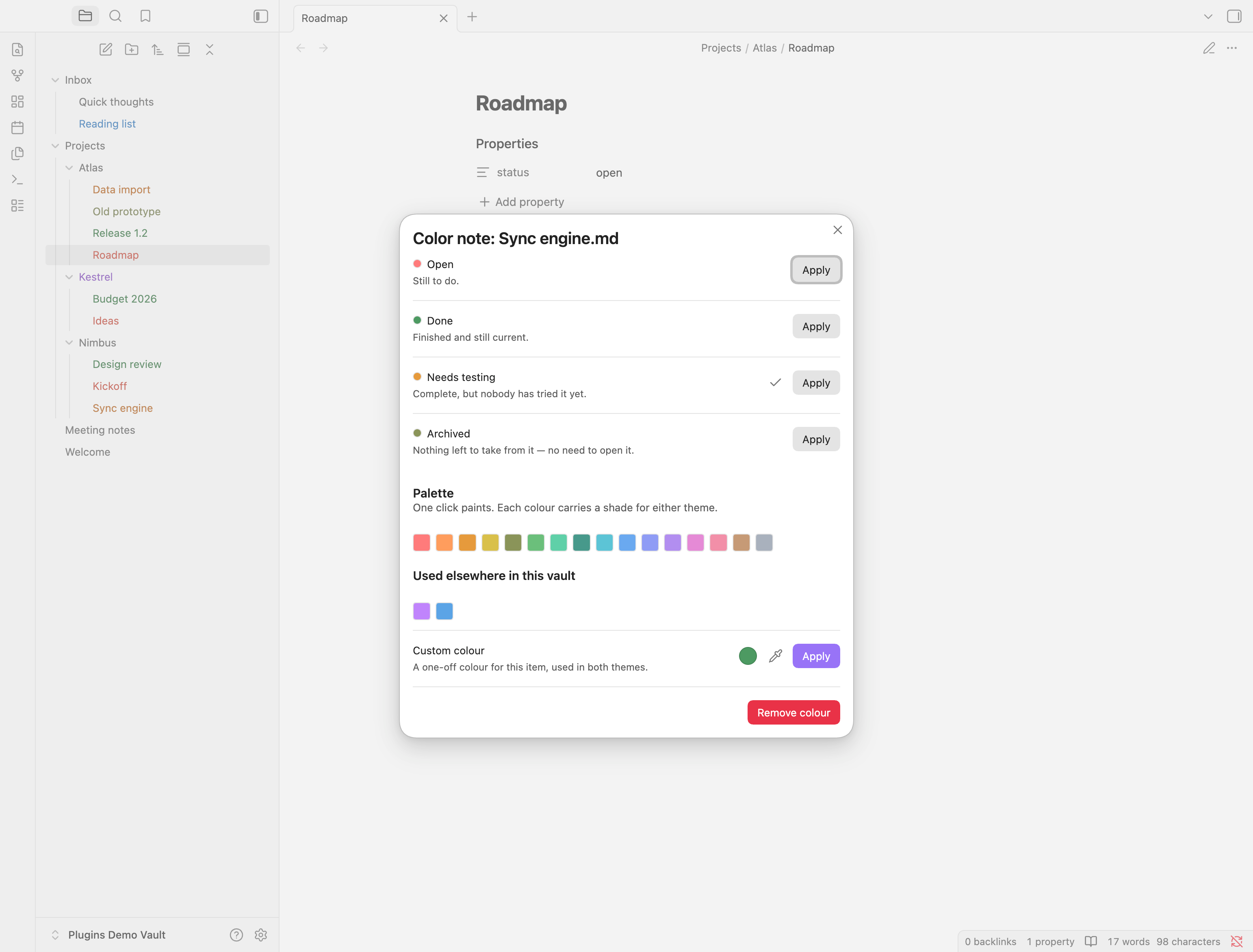The height and width of the screenshot is (952, 1253).
Task: Change sort order icon in explorer
Action: [x=158, y=49]
